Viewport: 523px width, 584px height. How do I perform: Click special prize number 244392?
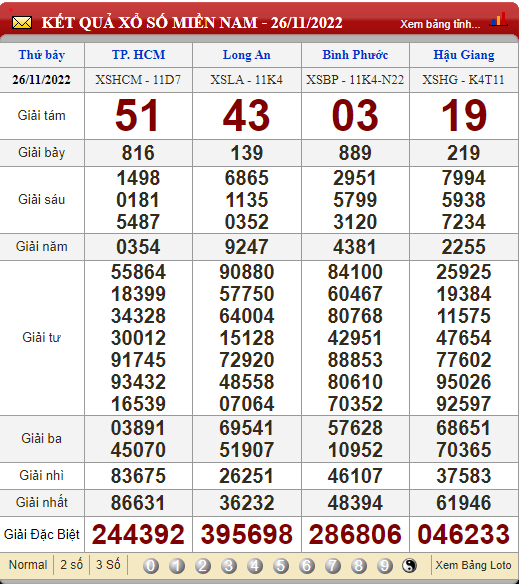pyautogui.click(x=138, y=534)
